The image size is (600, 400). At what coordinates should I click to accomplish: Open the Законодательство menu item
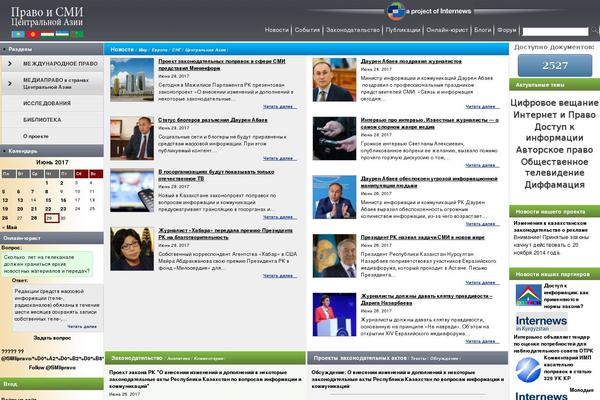point(353,30)
